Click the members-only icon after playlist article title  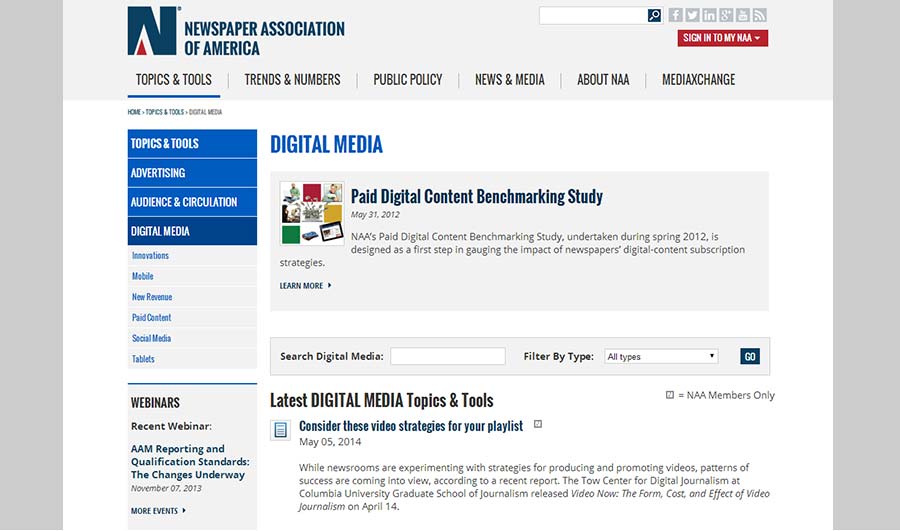point(538,424)
